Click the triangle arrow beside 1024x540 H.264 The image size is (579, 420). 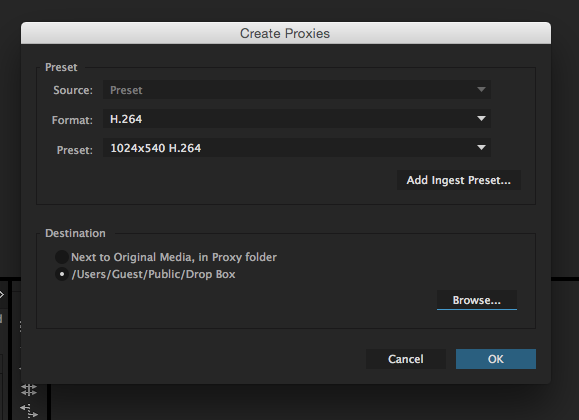pos(481,147)
